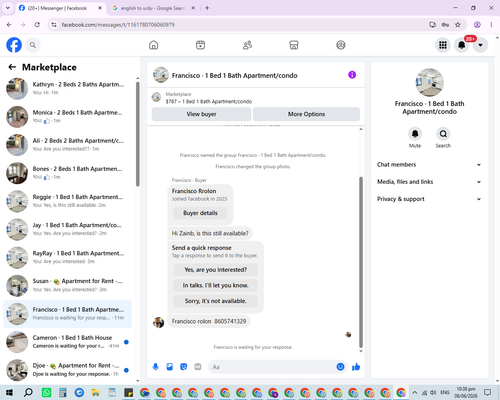
Task: Open the Buyer details button
Action: point(200,213)
